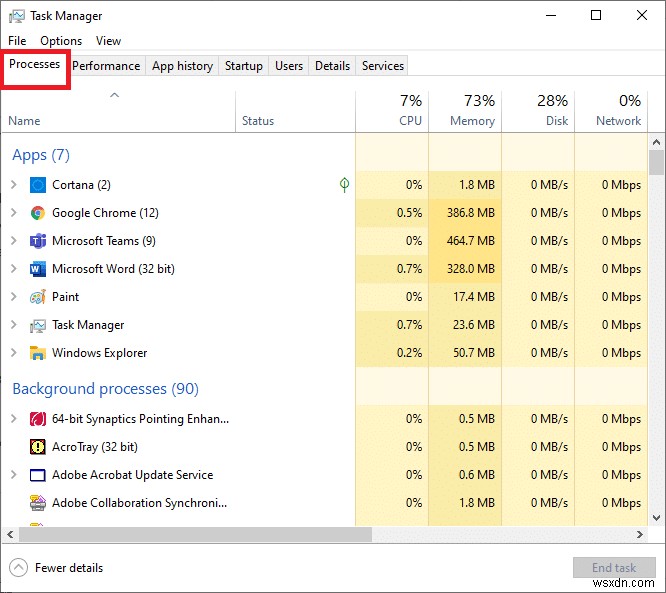The height and width of the screenshot is (593, 666).
Task: Click the Windows Explorer folder icon
Action: 38,353
